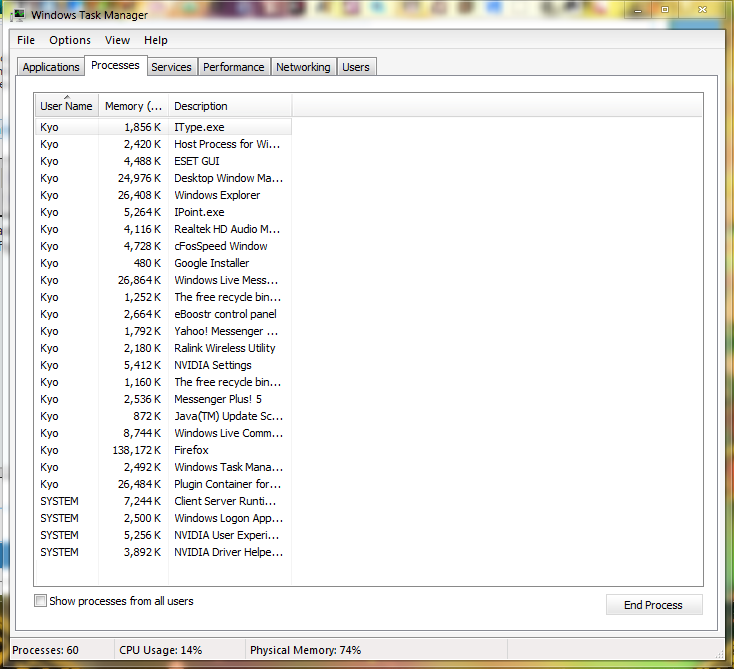
Task: Select the Windows Live Comm... process
Action: [x=163, y=433]
